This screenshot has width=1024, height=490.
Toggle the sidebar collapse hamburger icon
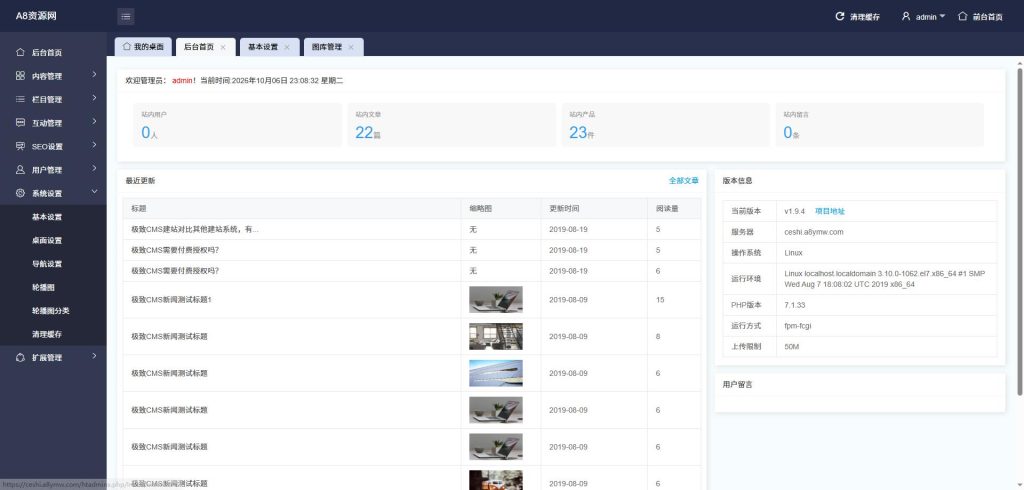(x=125, y=16)
